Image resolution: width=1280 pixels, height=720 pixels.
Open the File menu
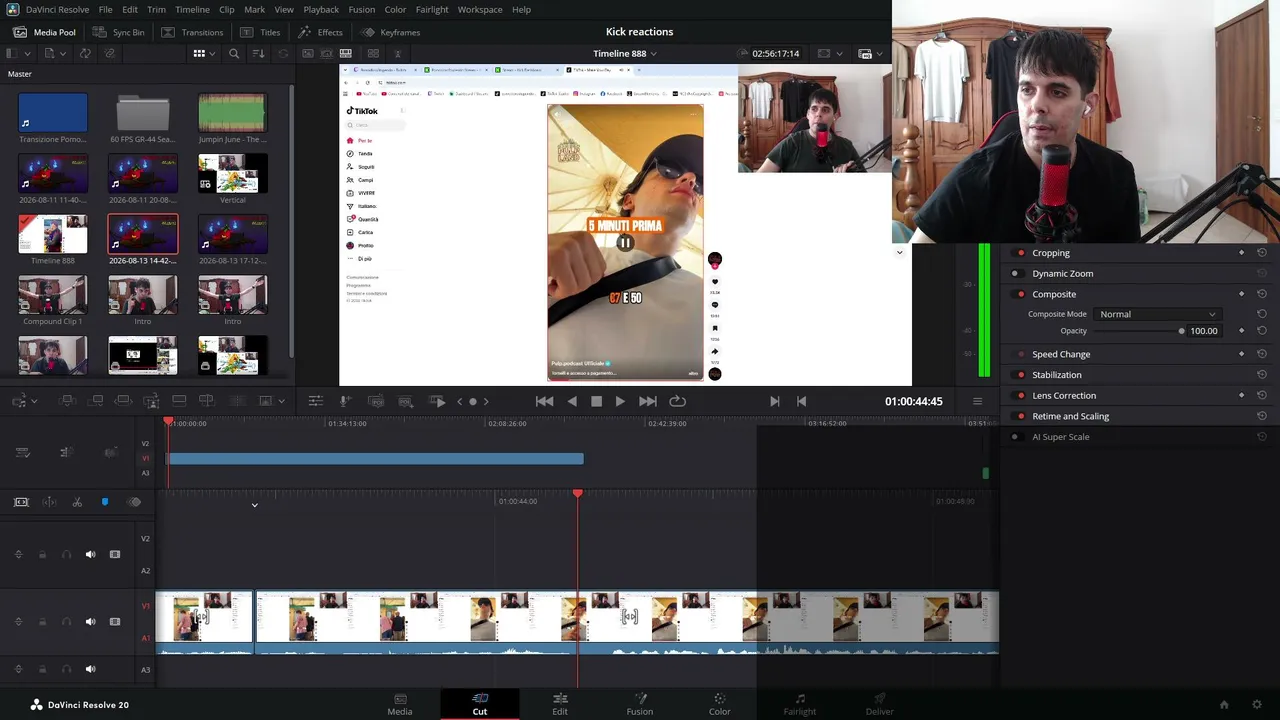pyautogui.click(x=105, y=9)
